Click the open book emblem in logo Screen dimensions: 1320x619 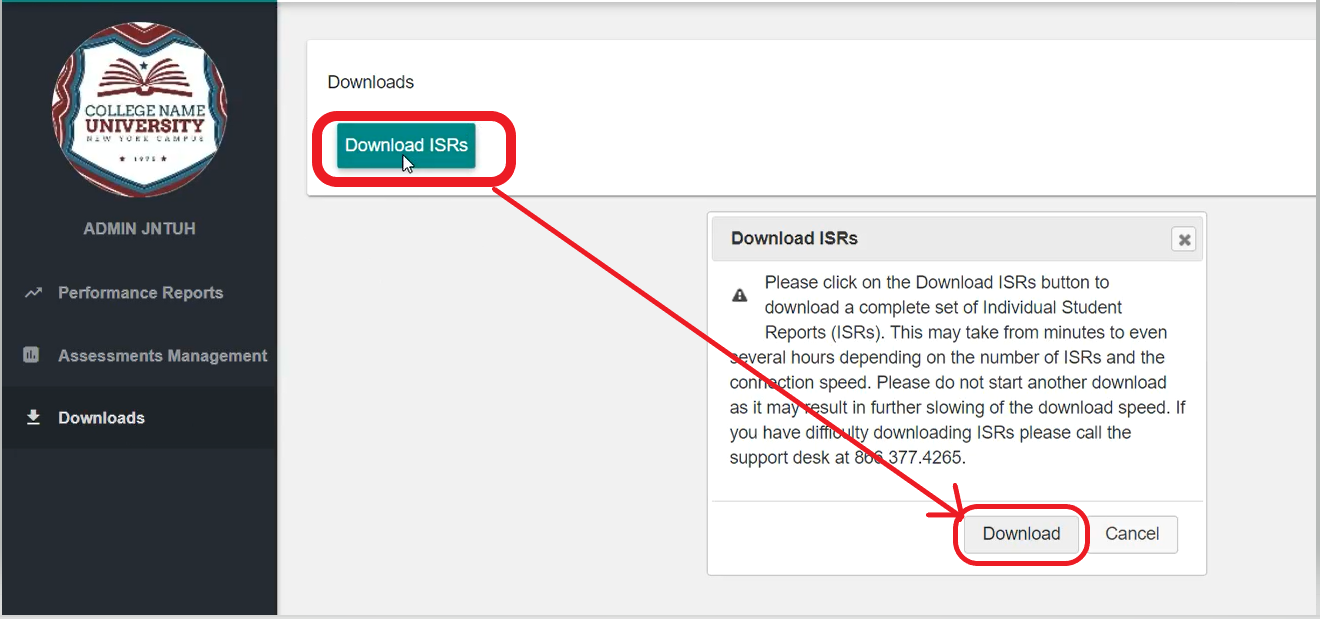(140, 78)
